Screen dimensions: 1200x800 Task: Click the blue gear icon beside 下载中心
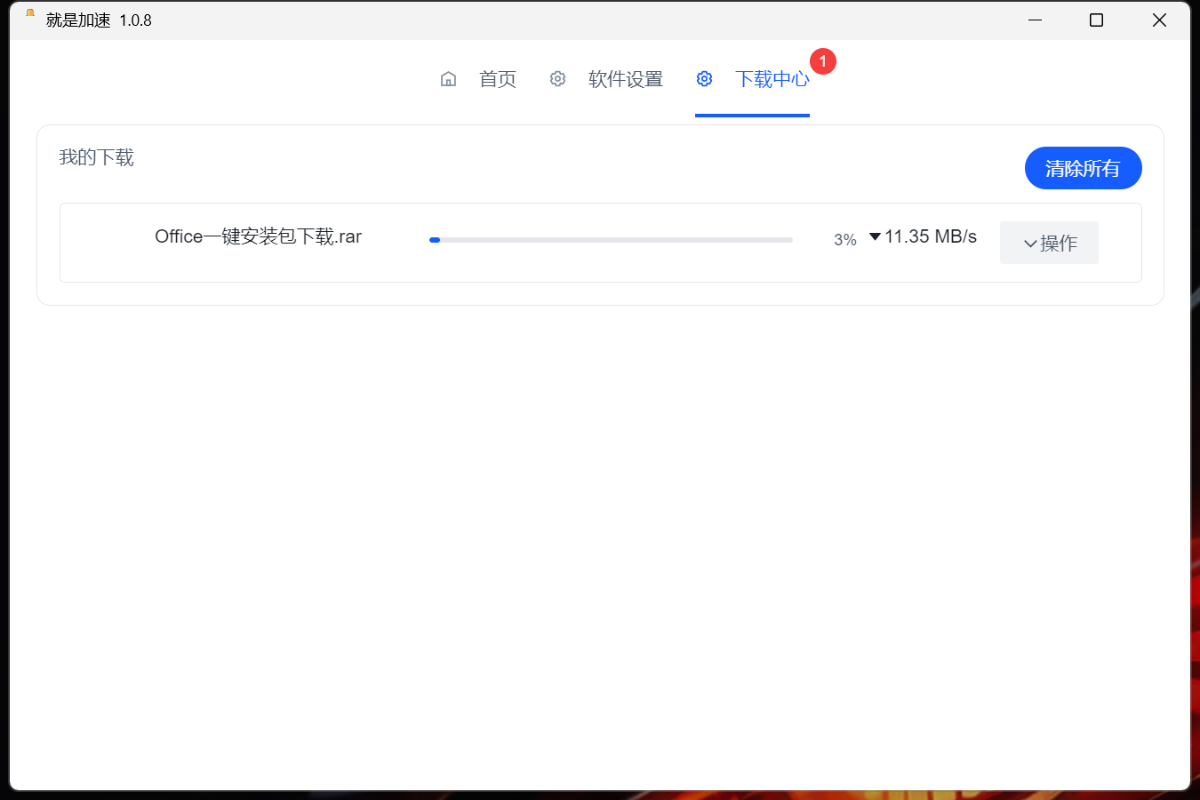705,79
